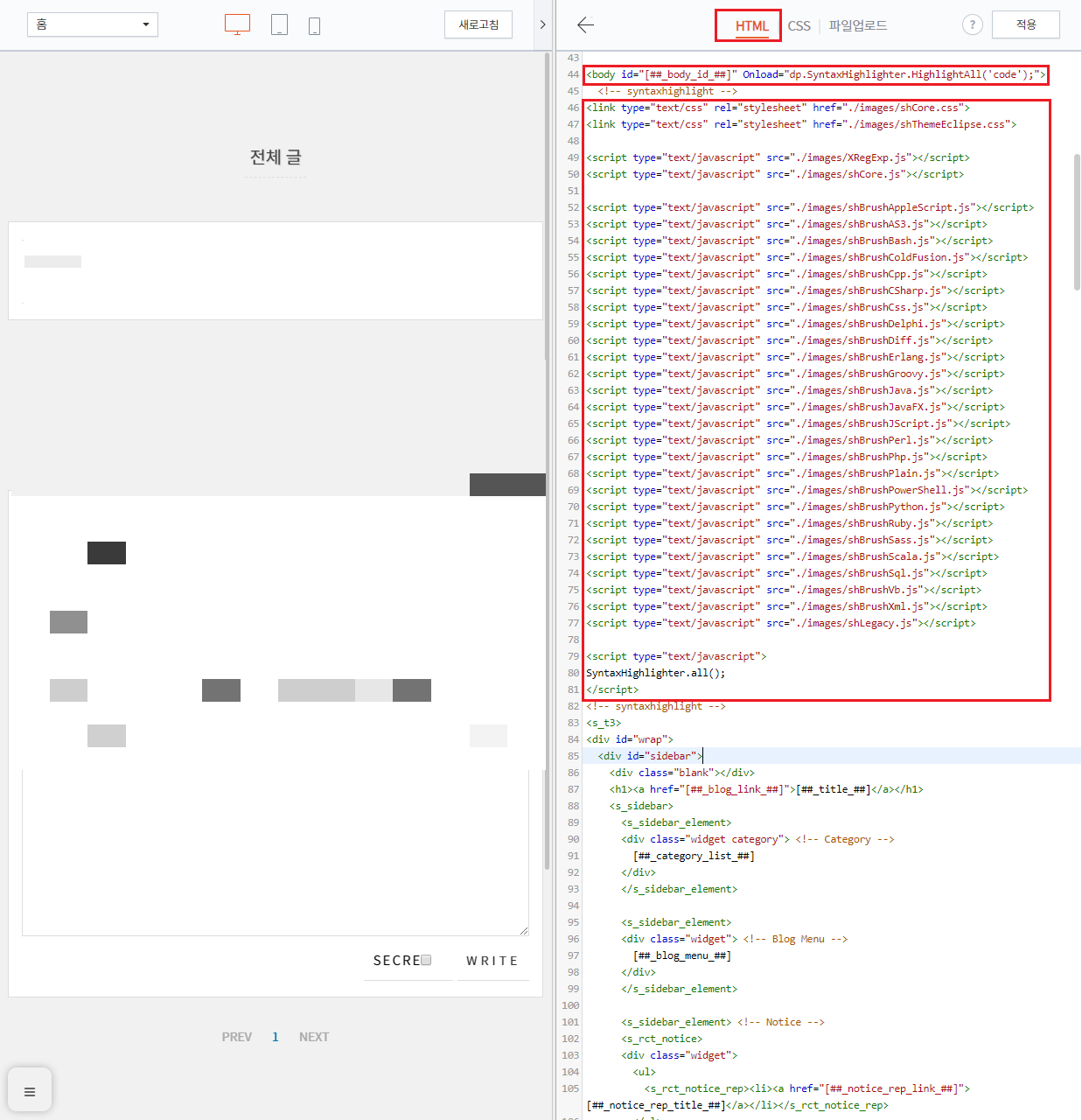Click the back arrow icon
1082x1120 pixels.
(x=586, y=24)
